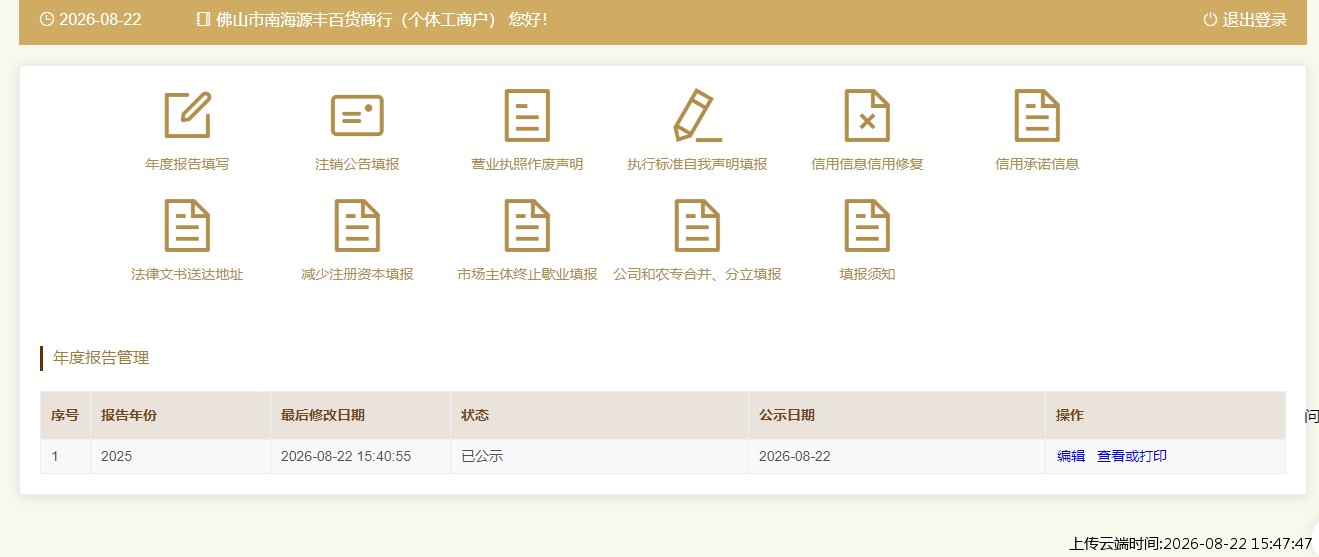The width and height of the screenshot is (1319, 557).
Task: Click the 注销公告填报 label
Action: (357, 164)
